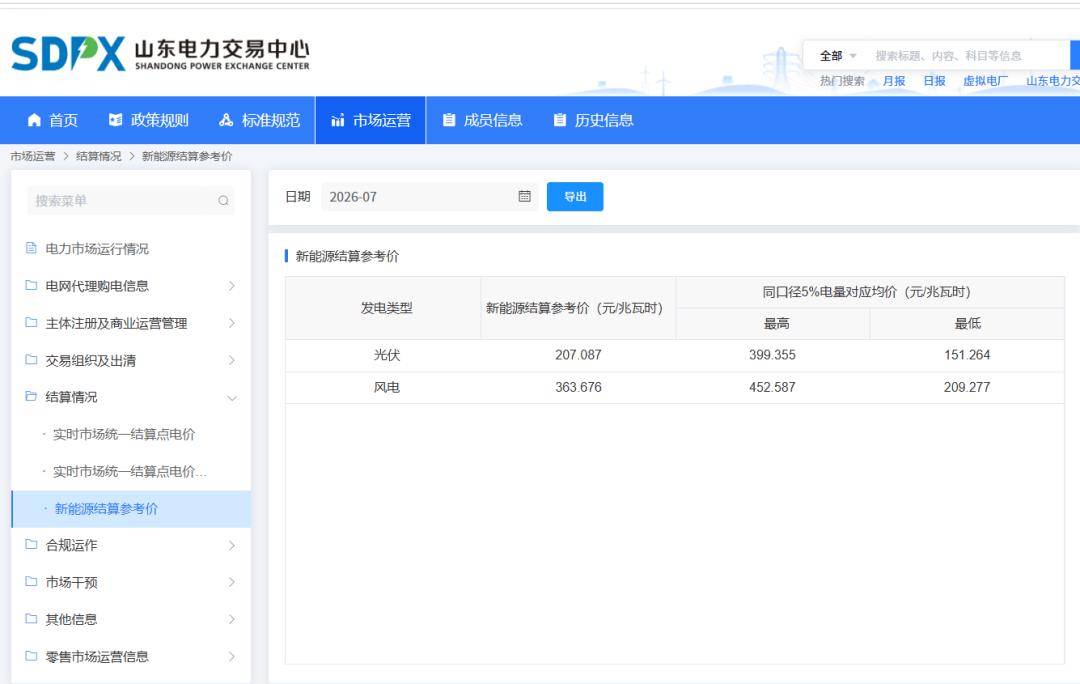Click the book icon beside 政策规则
The width and height of the screenshot is (1080, 684).
pyautogui.click(x=116, y=121)
